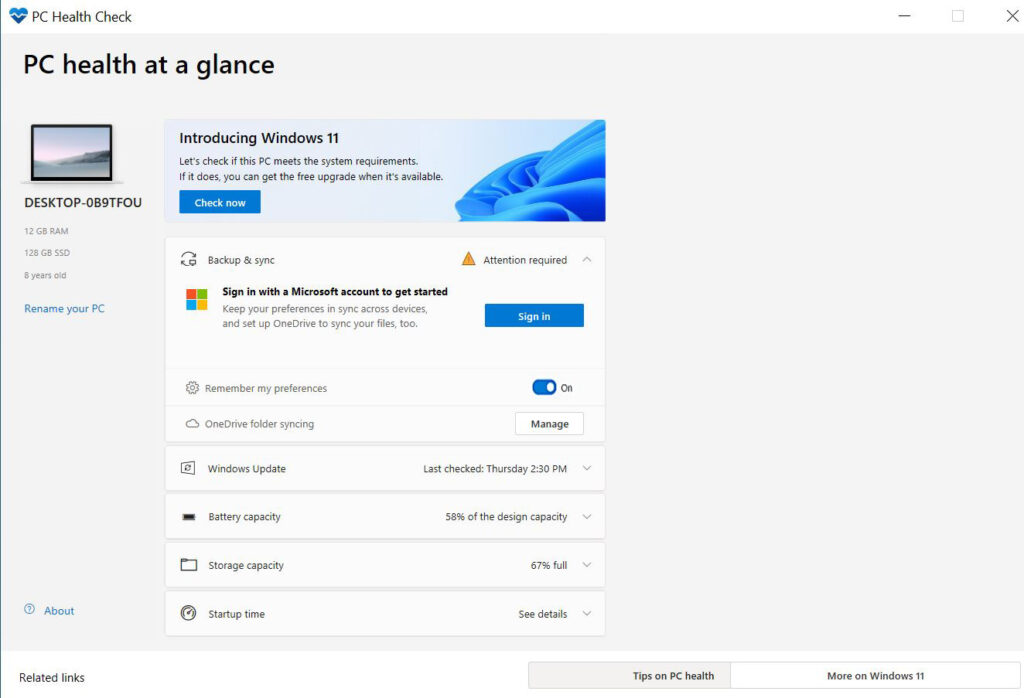This screenshot has width=1024, height=698.
Task: Expand the Battery capacity section
Action: click(x=587, y=516)
